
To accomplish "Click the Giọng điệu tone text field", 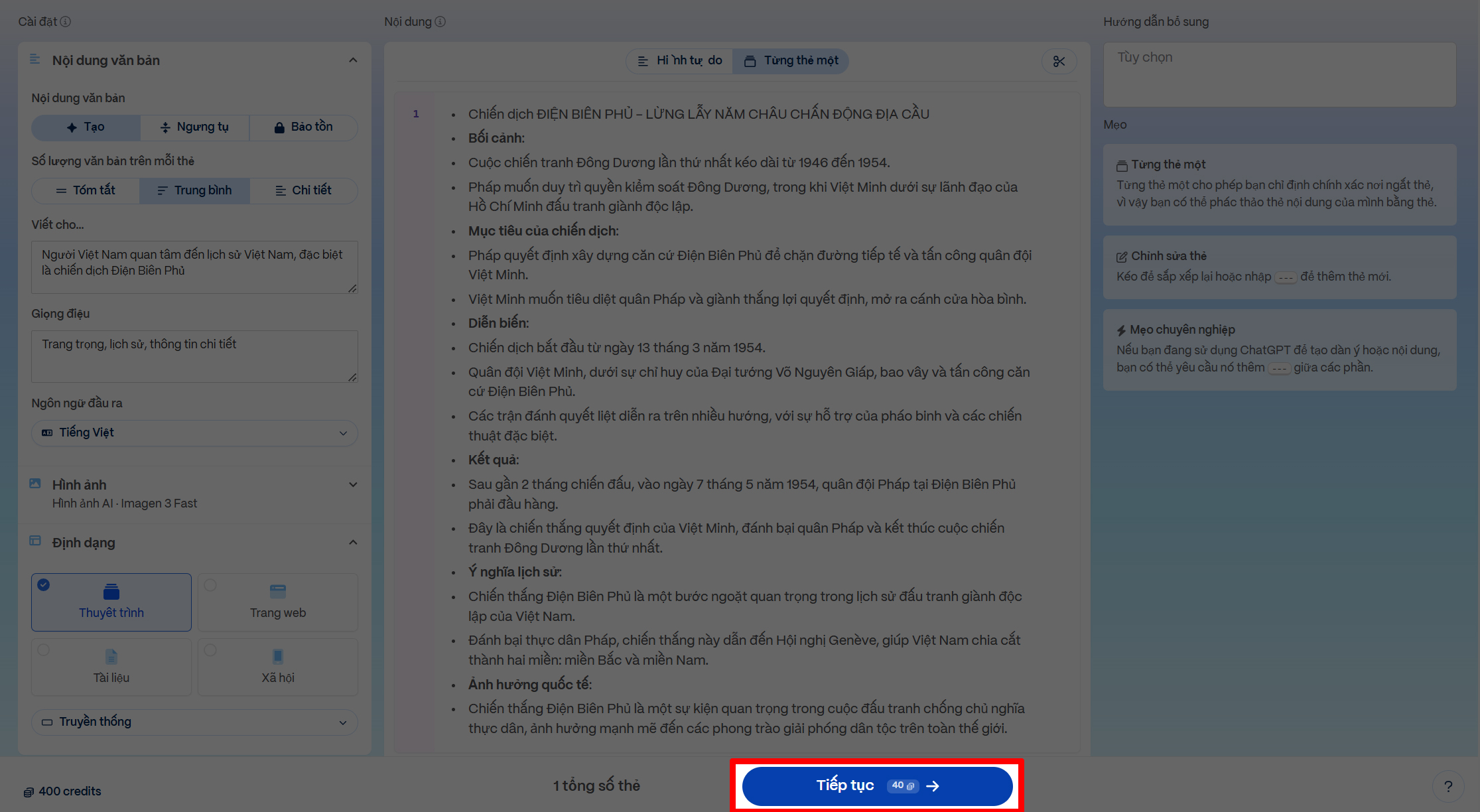I will 194,357.
